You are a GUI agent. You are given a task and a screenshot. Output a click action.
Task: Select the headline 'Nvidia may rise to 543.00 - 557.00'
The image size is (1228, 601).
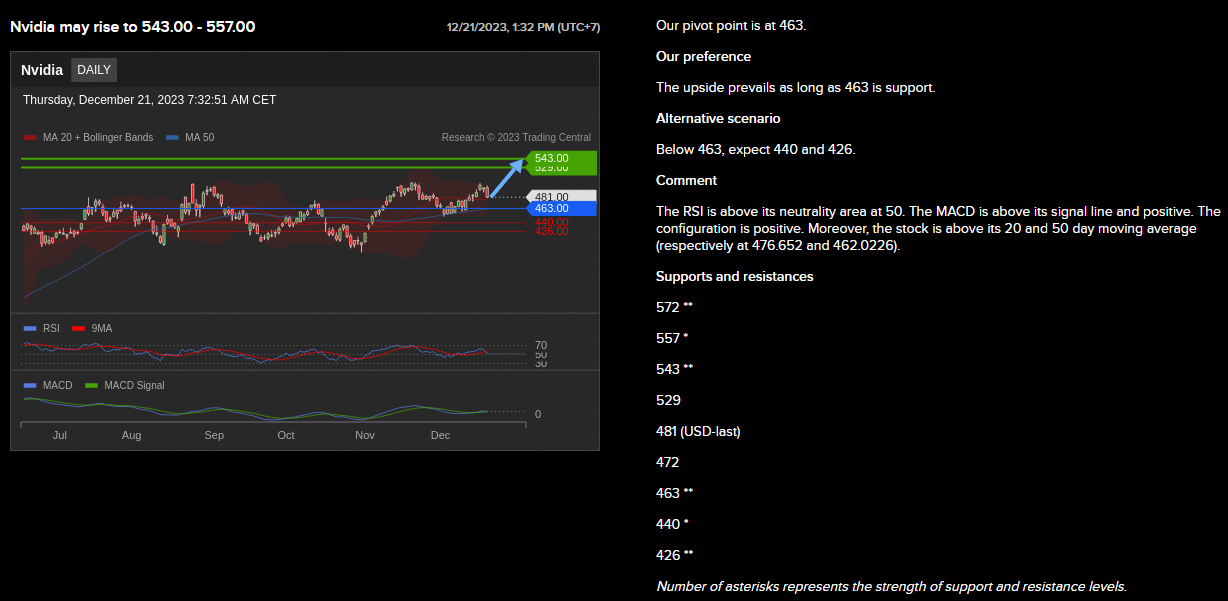[x=132, y=26]
